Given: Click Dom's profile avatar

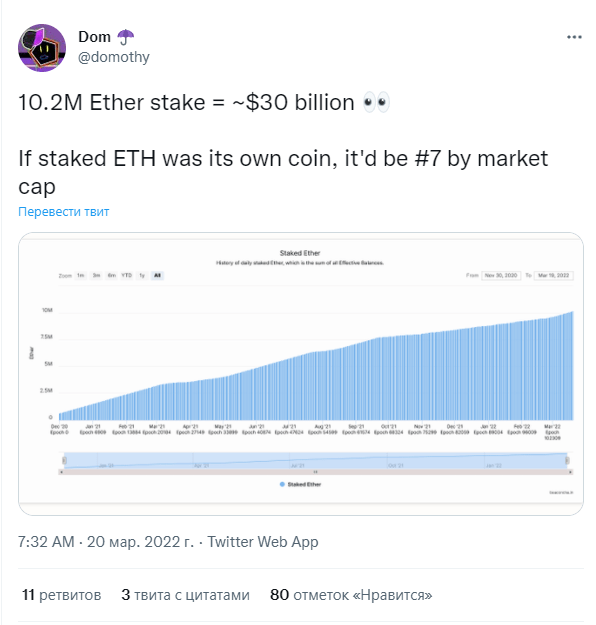Looking at the screenshot, I should click(42, 48).
